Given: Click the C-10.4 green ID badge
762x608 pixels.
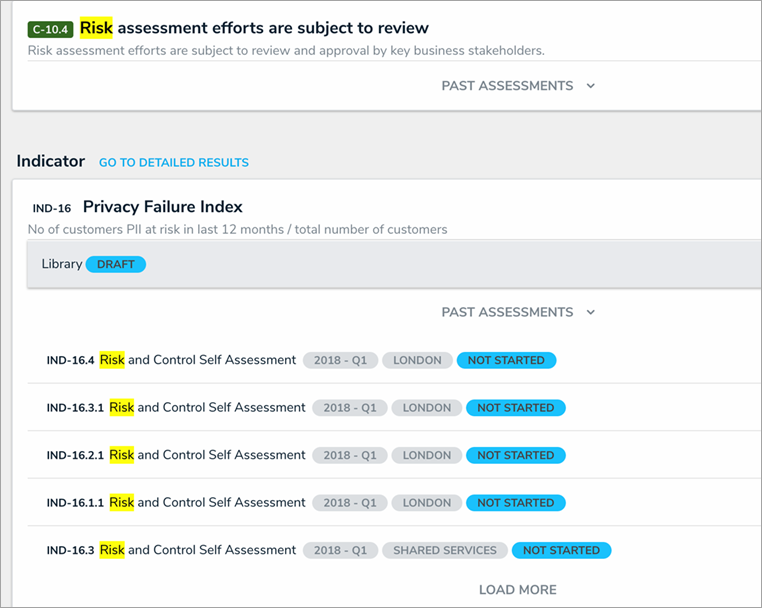Looking at the screenshot, I should [x=50, y=29].
